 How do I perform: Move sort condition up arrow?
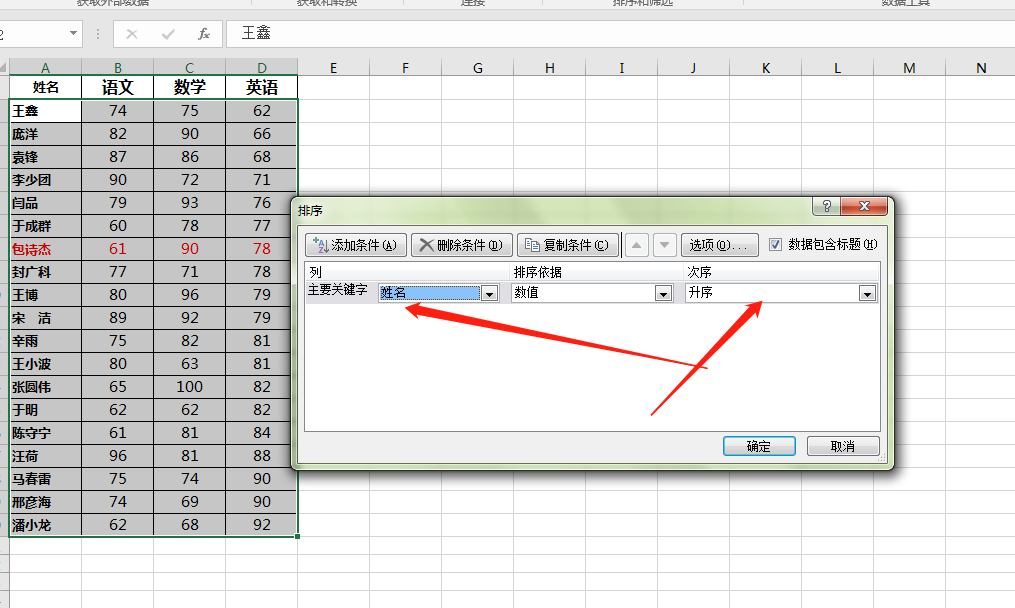pos(637,245)
